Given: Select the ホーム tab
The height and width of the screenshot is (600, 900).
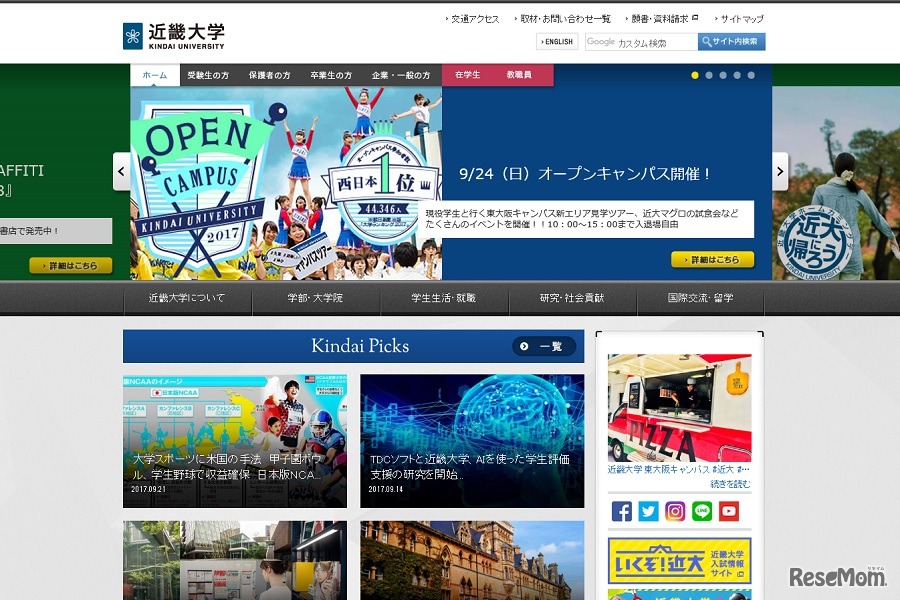Looking at the screenshot, I should [x=155, y=73].
